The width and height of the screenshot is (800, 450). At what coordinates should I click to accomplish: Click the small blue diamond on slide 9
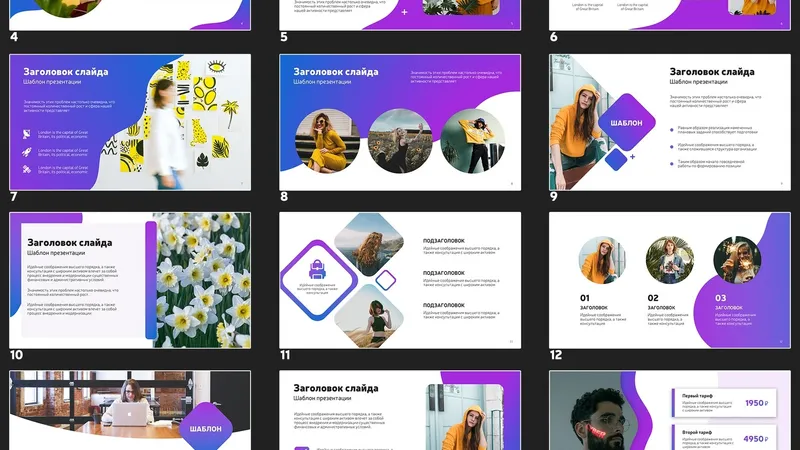(616, 159)
